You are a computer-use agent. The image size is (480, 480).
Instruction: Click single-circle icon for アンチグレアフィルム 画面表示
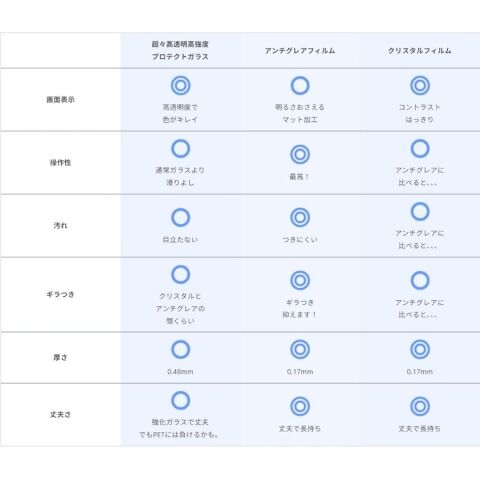(300, 85)
